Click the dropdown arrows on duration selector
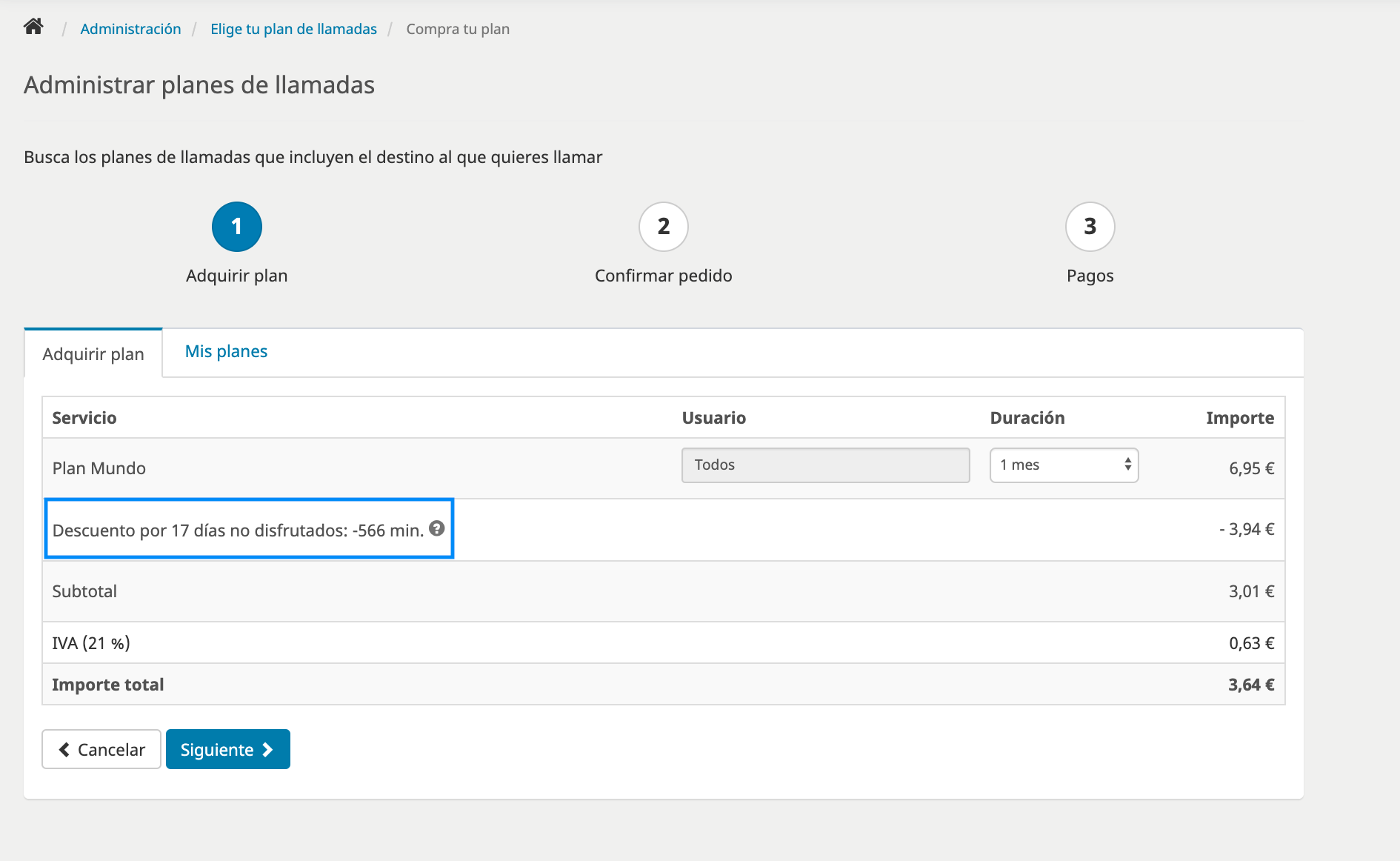The width and height of the screenshot is (1400, 861). pos(1127,465)
